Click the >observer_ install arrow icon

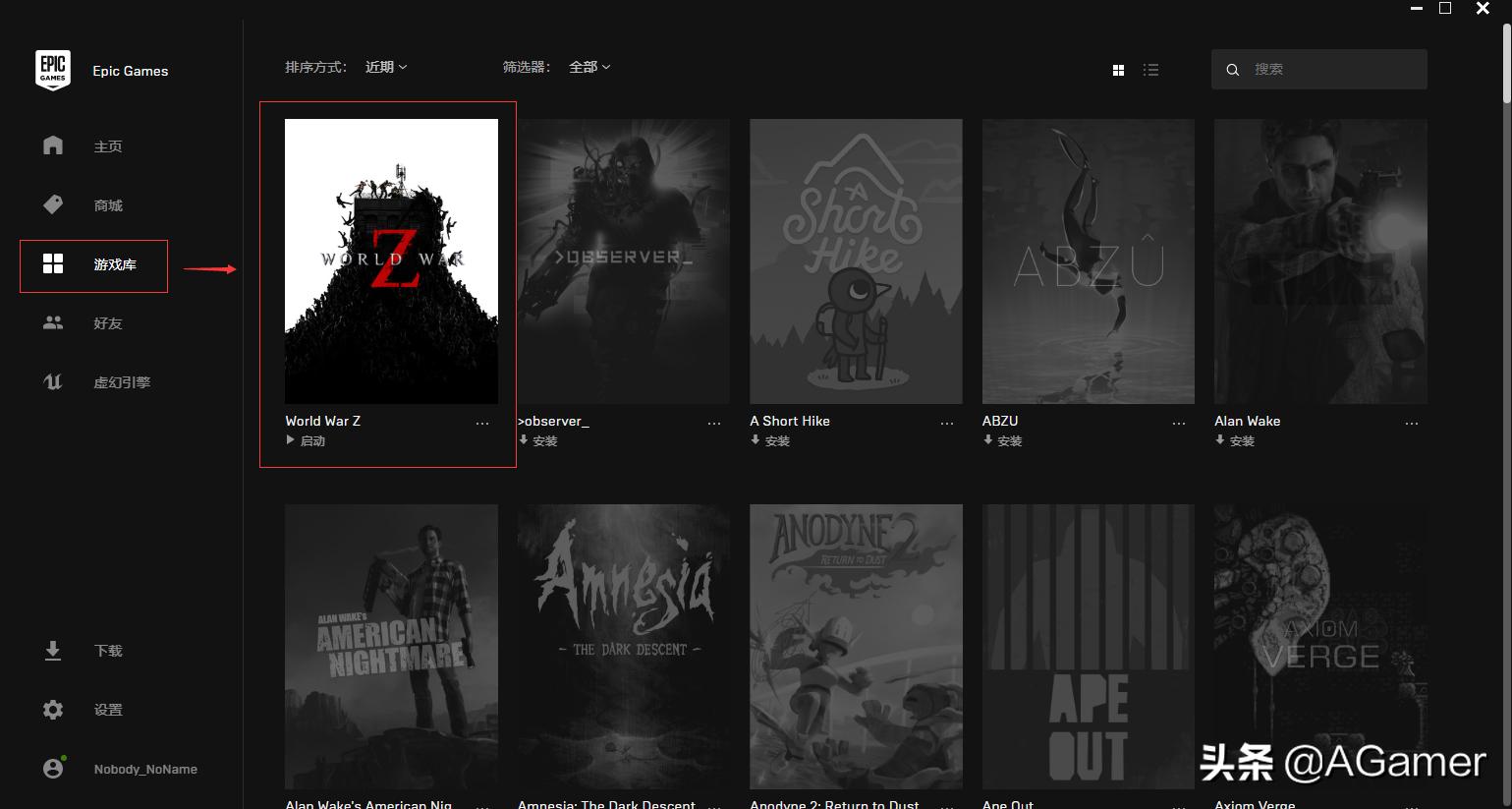point(523,440)
